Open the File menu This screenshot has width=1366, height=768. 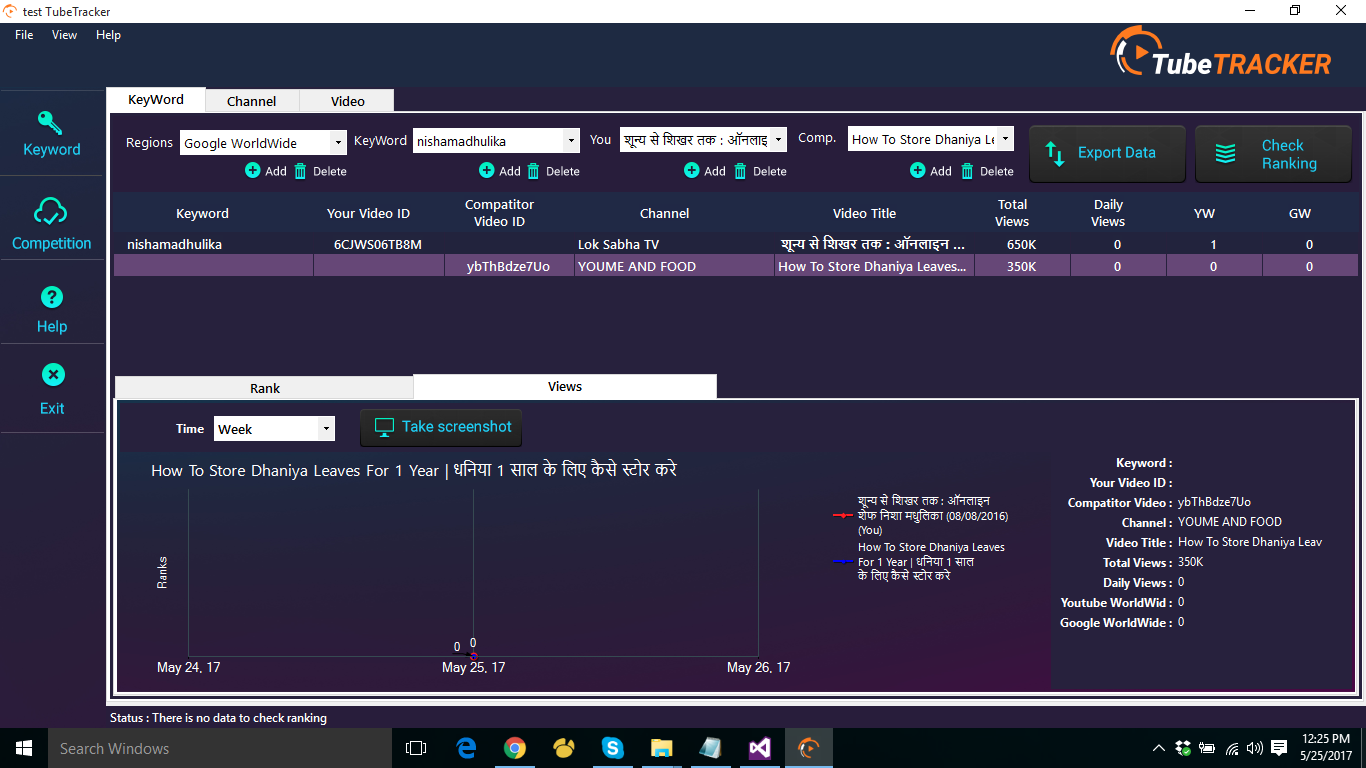click(x=24, y=35)
